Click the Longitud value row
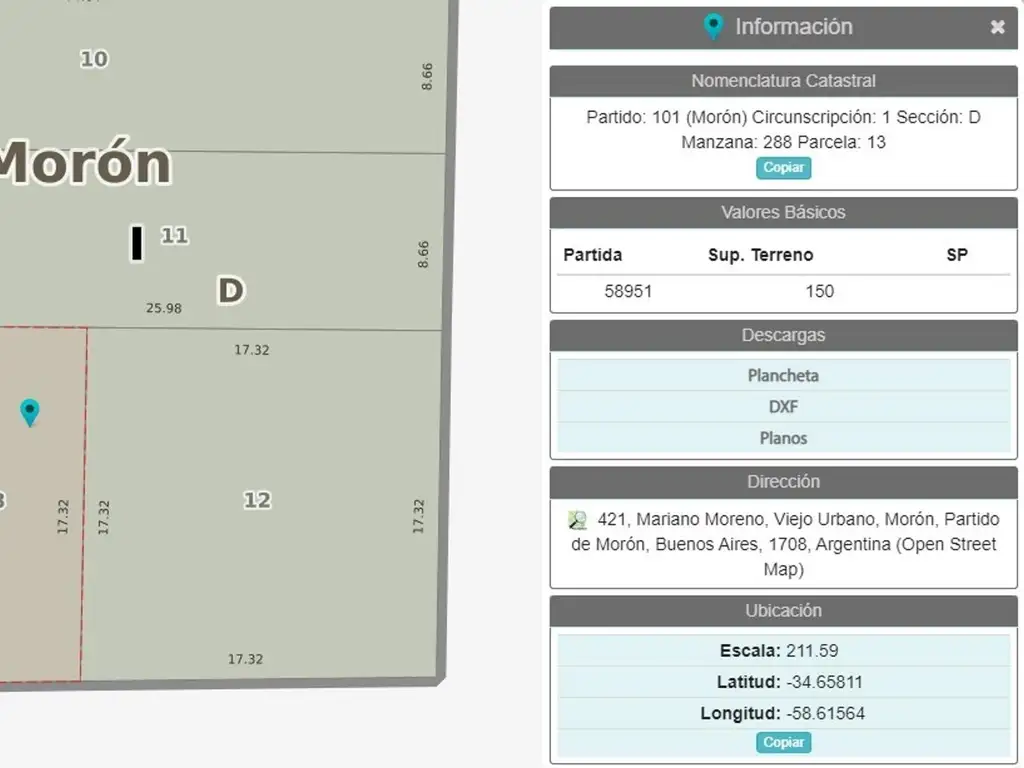The width and height of the screenshot is (1024, 768). [783, 713]
